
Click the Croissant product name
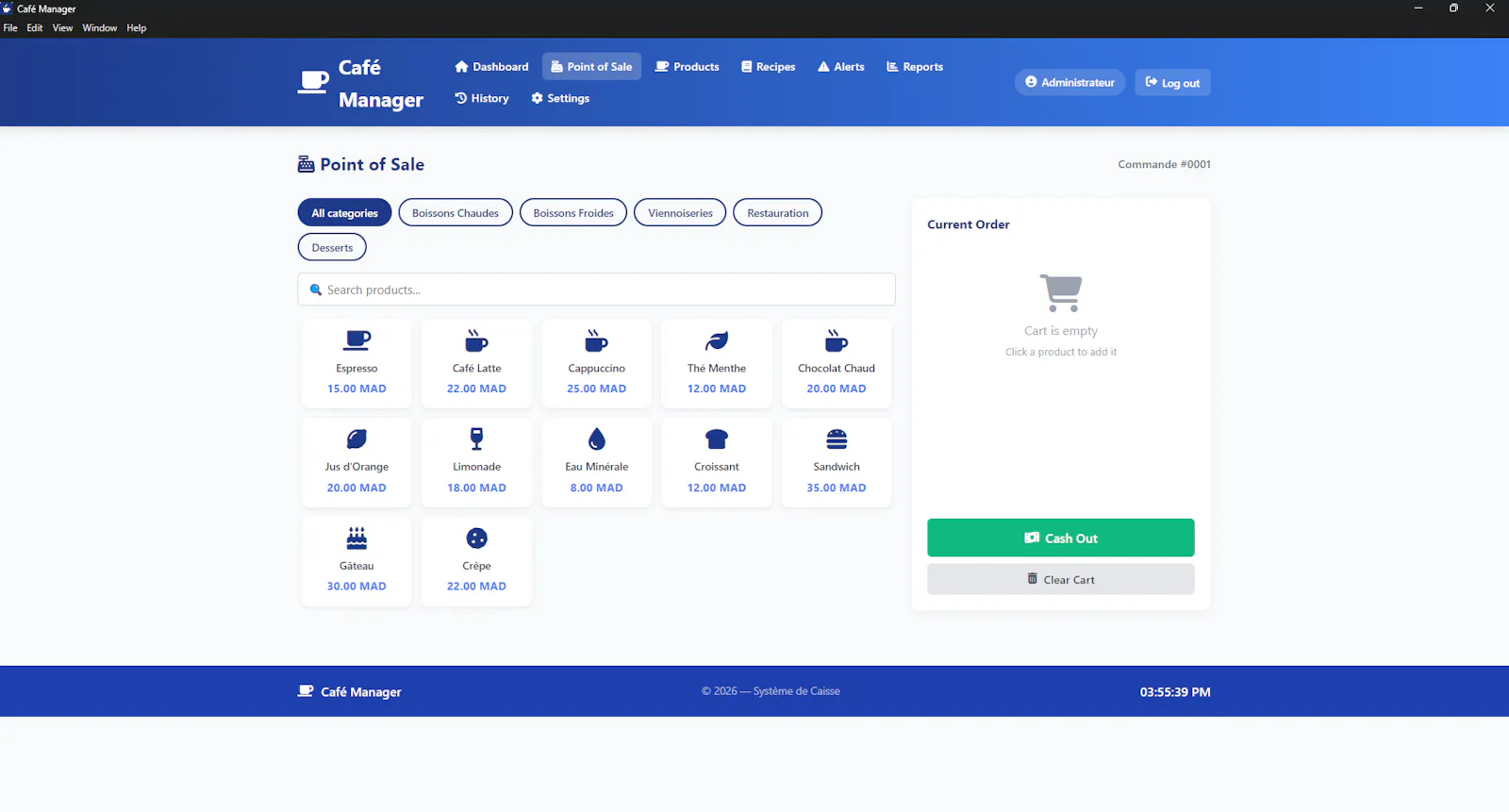(x=717, y=467)
